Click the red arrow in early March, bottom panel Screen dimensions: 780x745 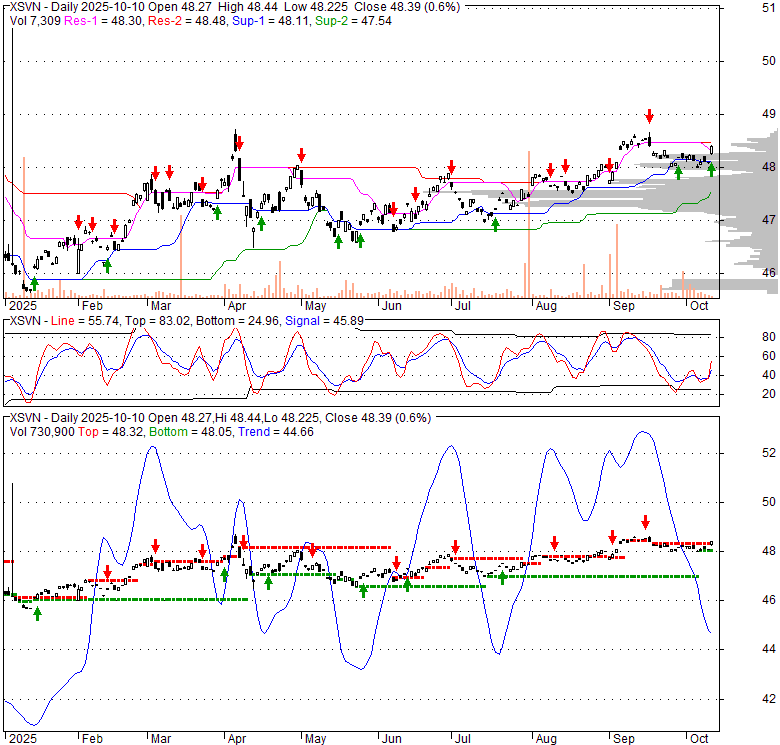click(155, 546)
